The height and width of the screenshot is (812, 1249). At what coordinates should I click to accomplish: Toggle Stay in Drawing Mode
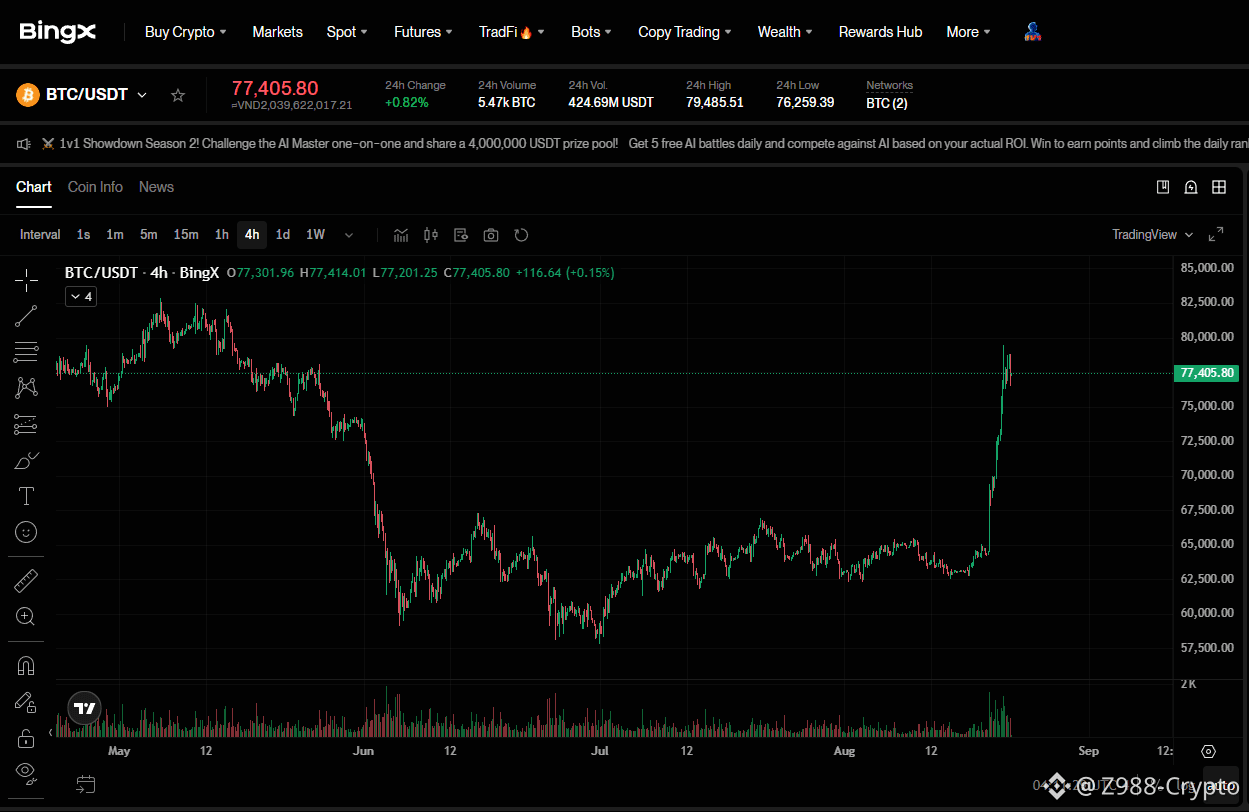(26, 702)
